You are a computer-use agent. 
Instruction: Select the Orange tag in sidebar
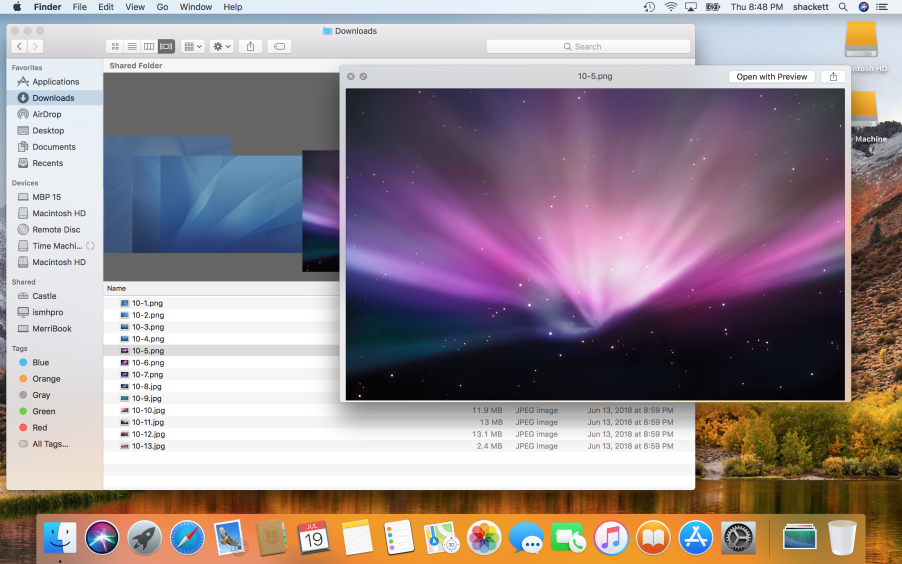(46, 379)
